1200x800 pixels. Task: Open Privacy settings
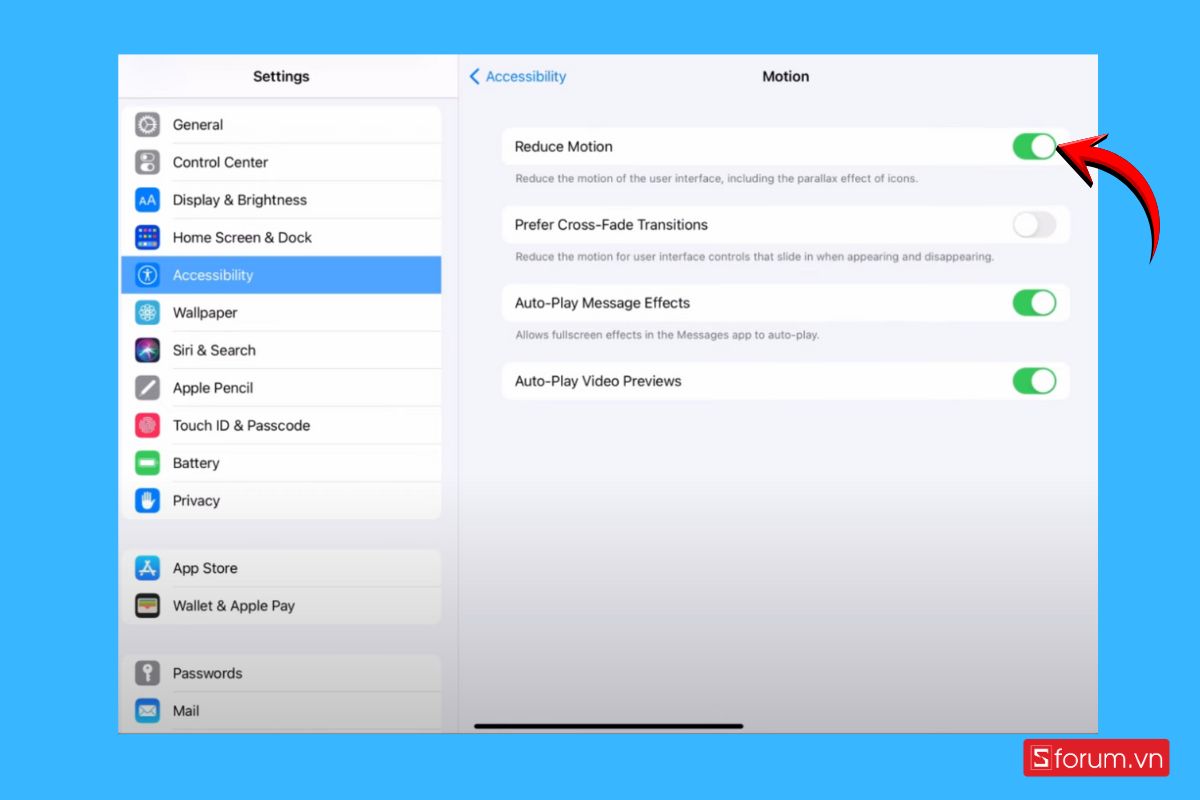click(x=281, y=500)
